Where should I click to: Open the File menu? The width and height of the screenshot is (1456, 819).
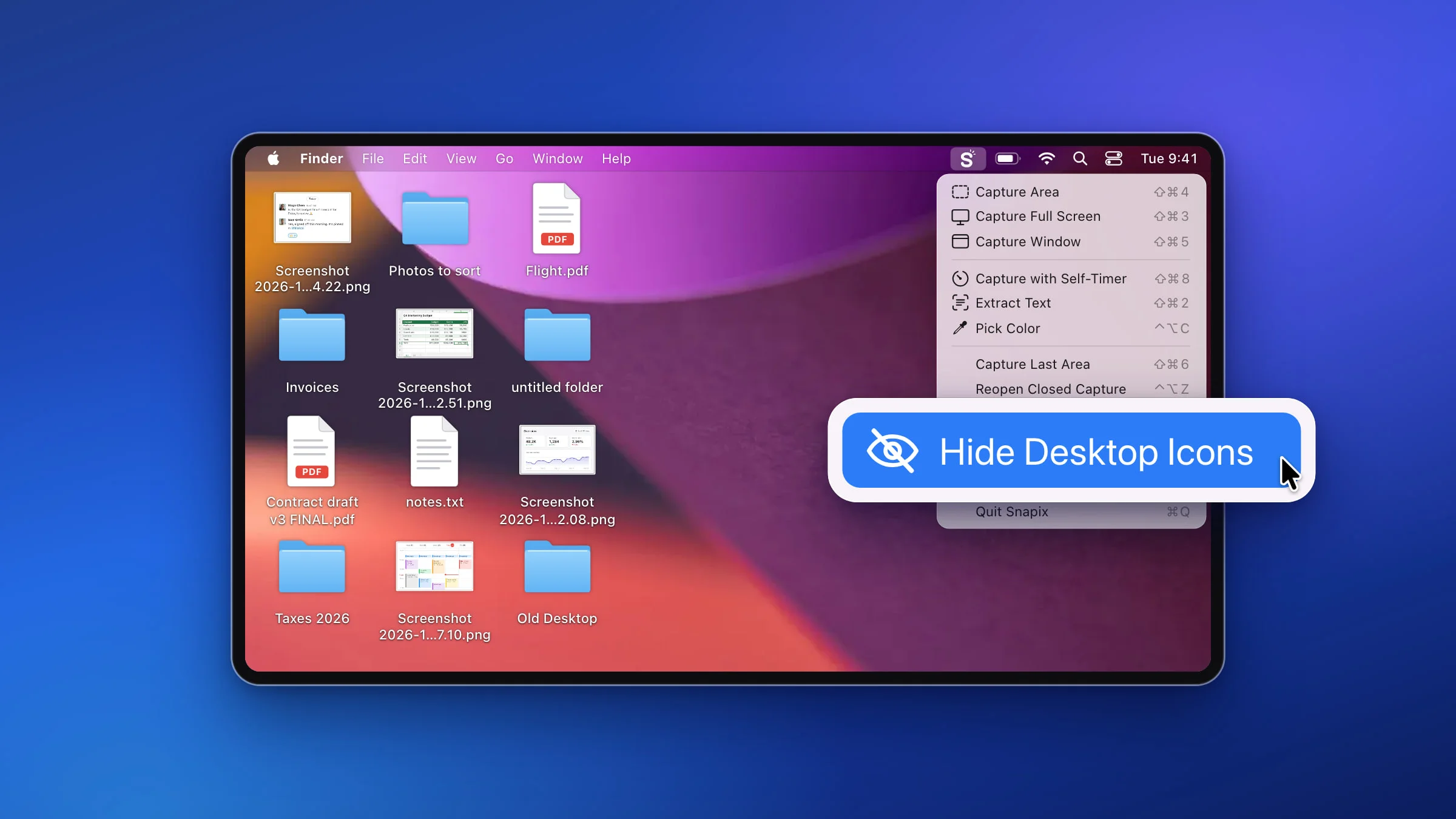click(373, 159)
